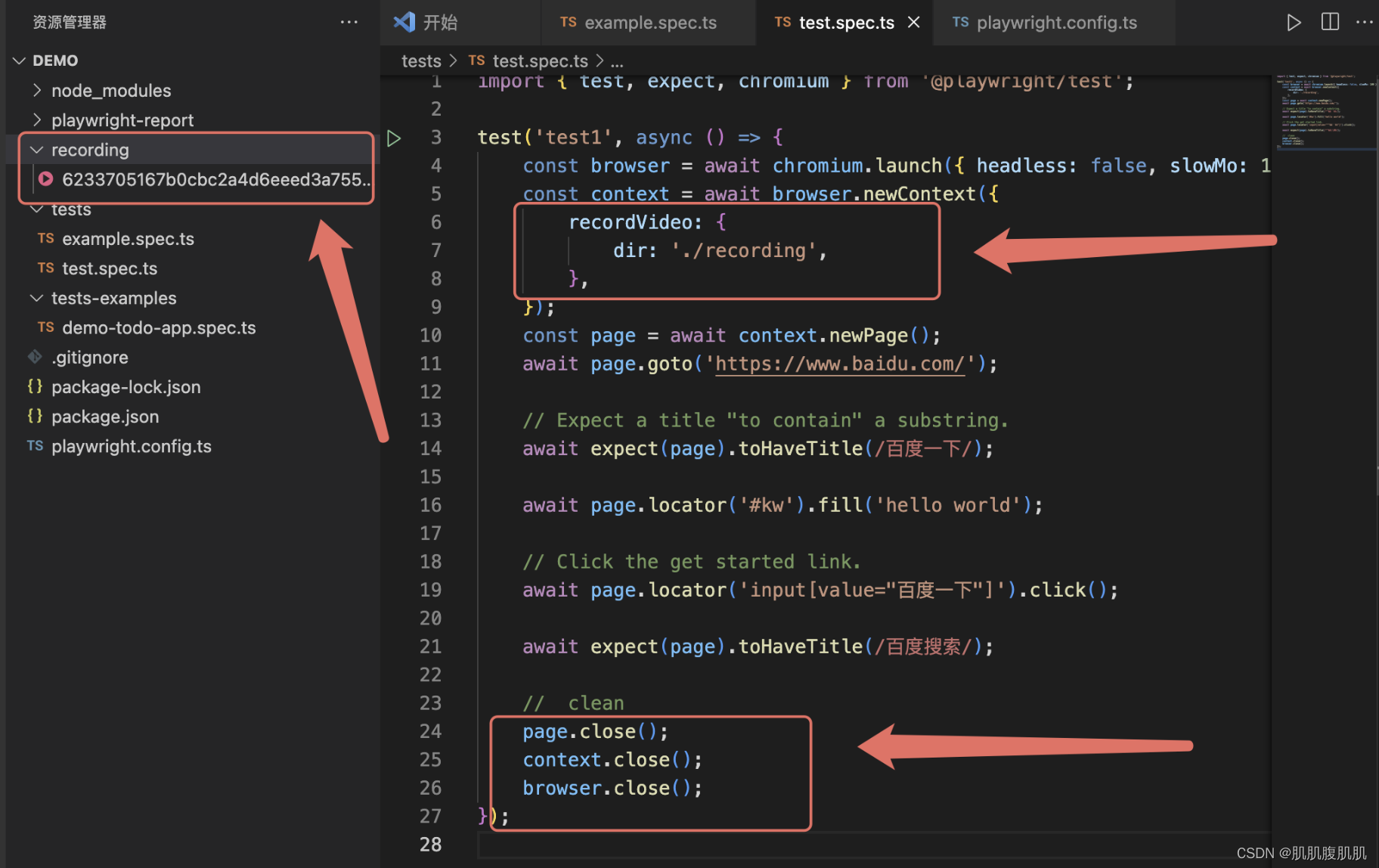Open demo-todo-app.spec.ts in the explorer

(x=159, y=327)
